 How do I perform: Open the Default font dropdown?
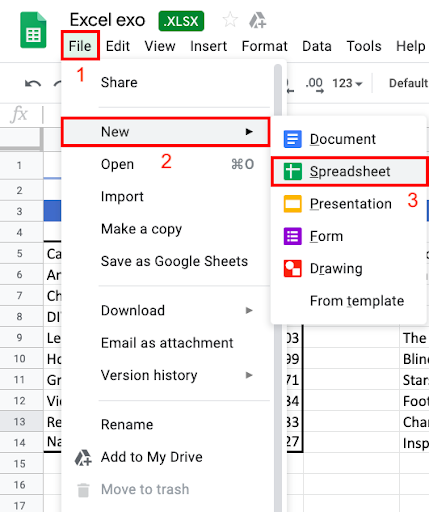click(x=408, y=83)
